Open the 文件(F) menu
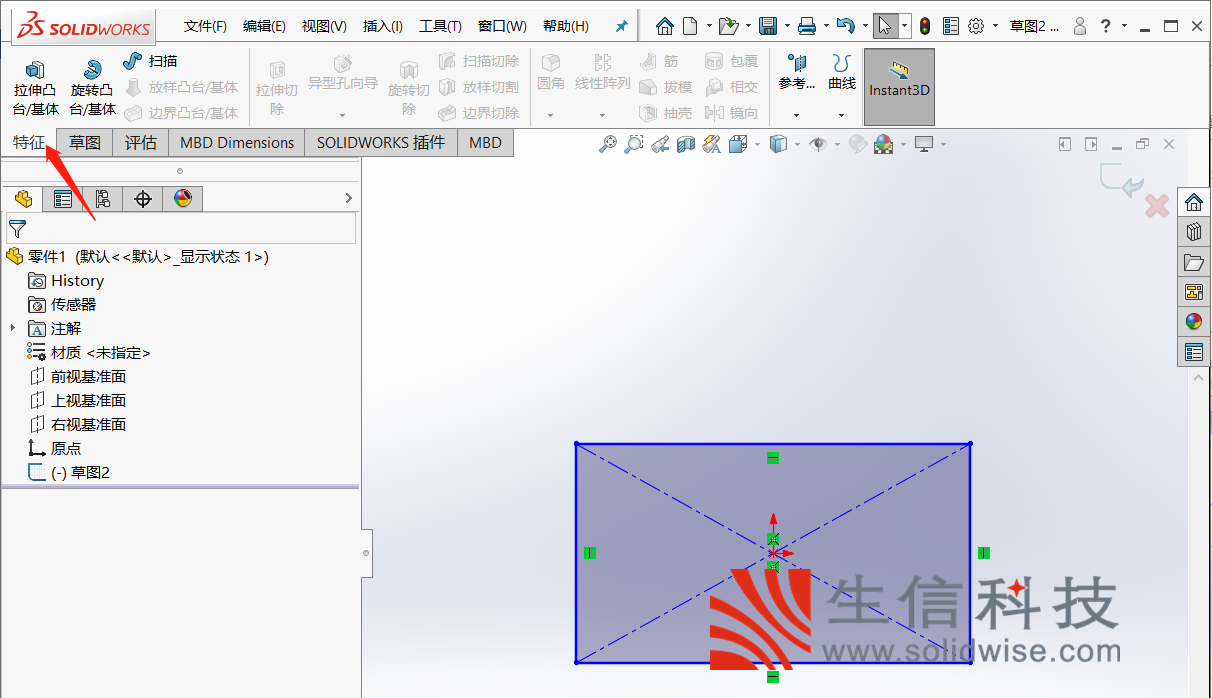Screen dimensions: 1212x698 click(205, 26)
